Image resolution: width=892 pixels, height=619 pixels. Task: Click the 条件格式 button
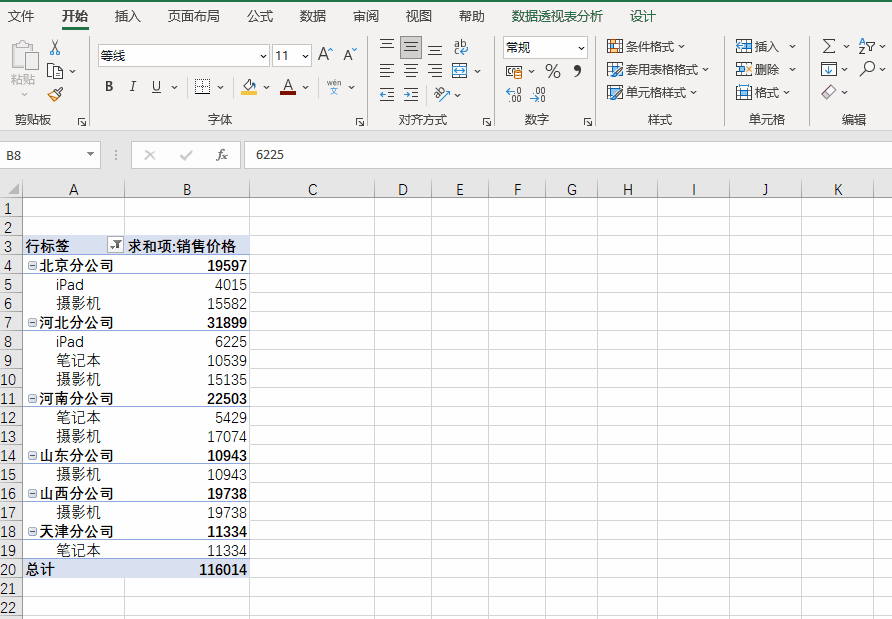click(646, 47)
